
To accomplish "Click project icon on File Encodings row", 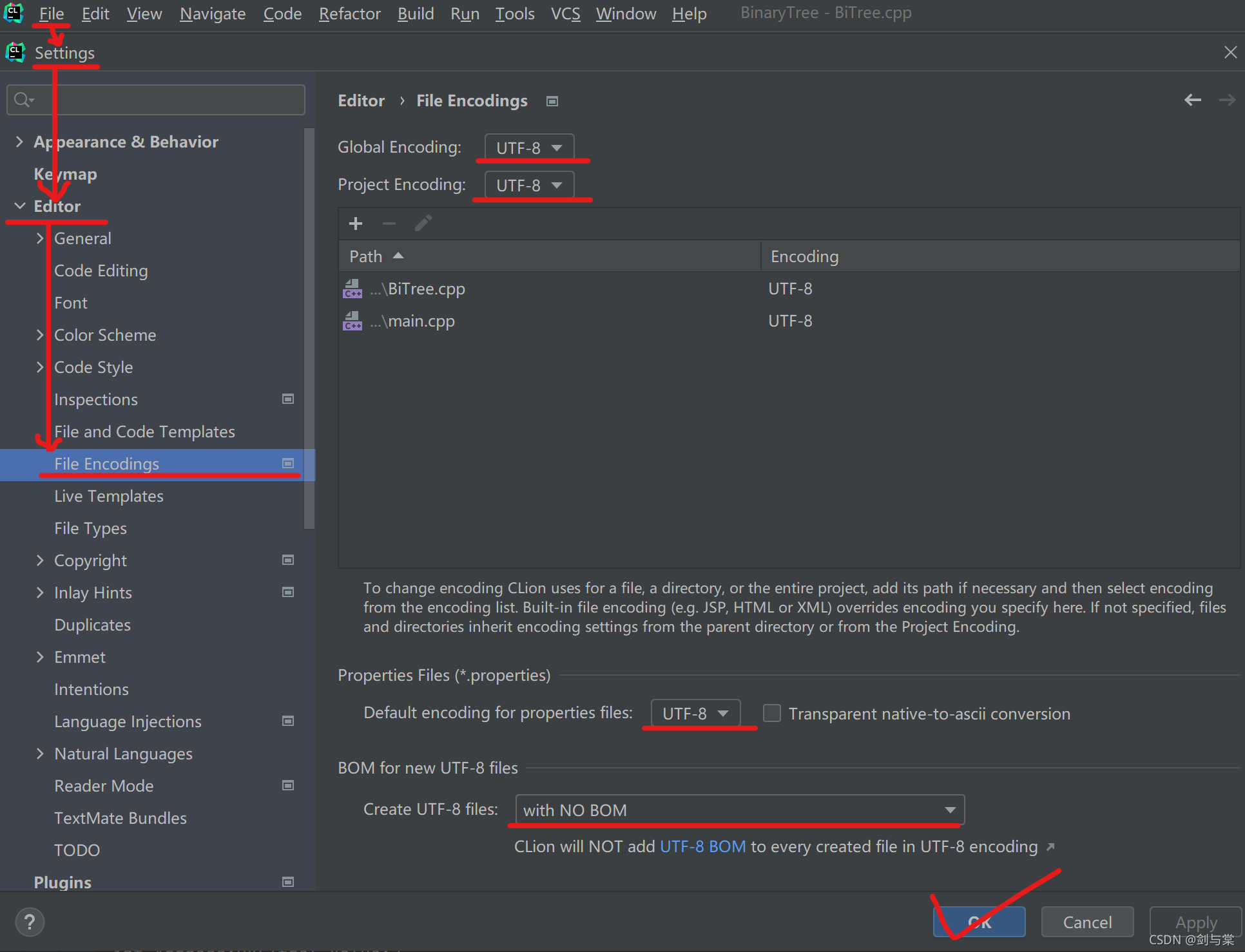I will click(x=288, y=464).
